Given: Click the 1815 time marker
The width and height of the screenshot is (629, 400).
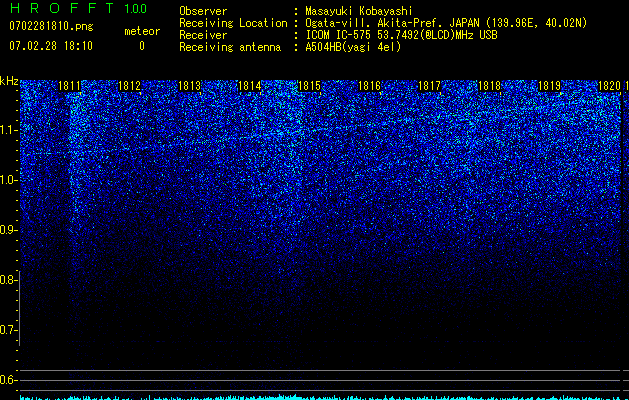Looking at the screenshot, I should click(309, 86).
